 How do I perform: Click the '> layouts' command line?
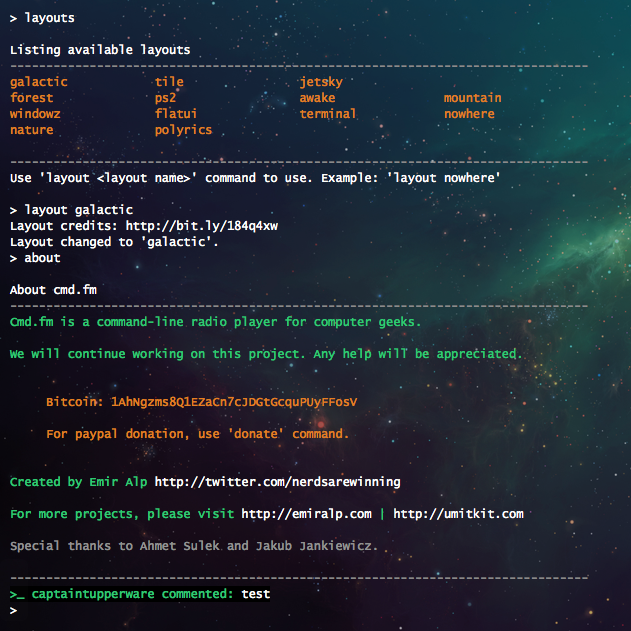42,18
